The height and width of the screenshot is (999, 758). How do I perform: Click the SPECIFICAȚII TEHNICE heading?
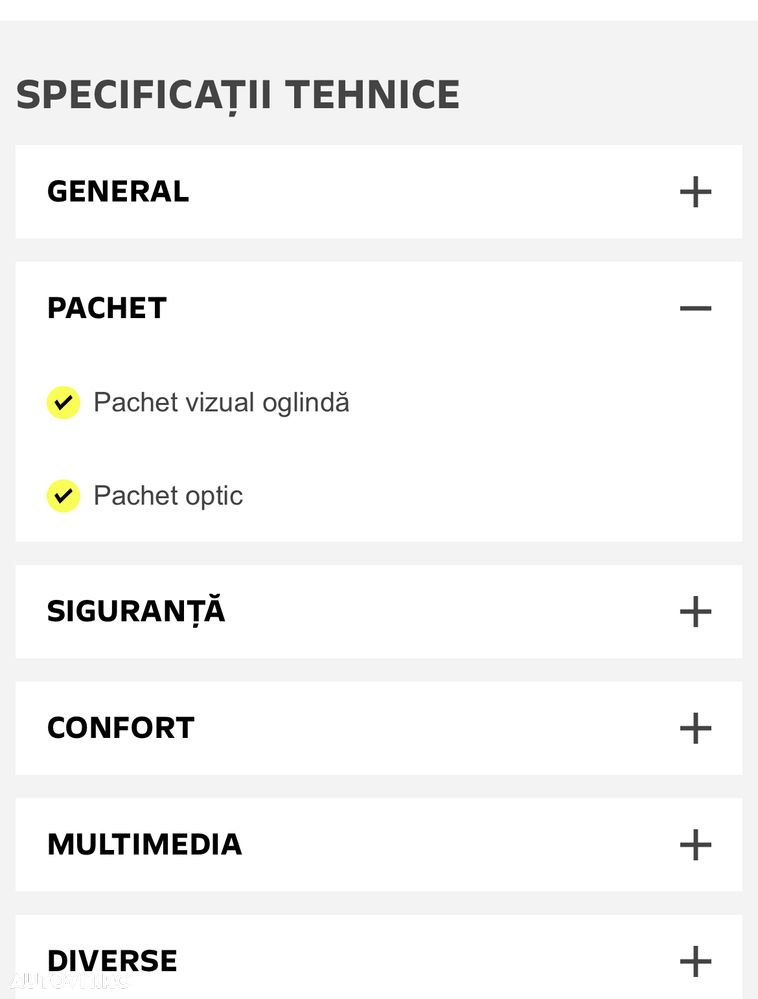pyautogui.click(x=238, y=95)
